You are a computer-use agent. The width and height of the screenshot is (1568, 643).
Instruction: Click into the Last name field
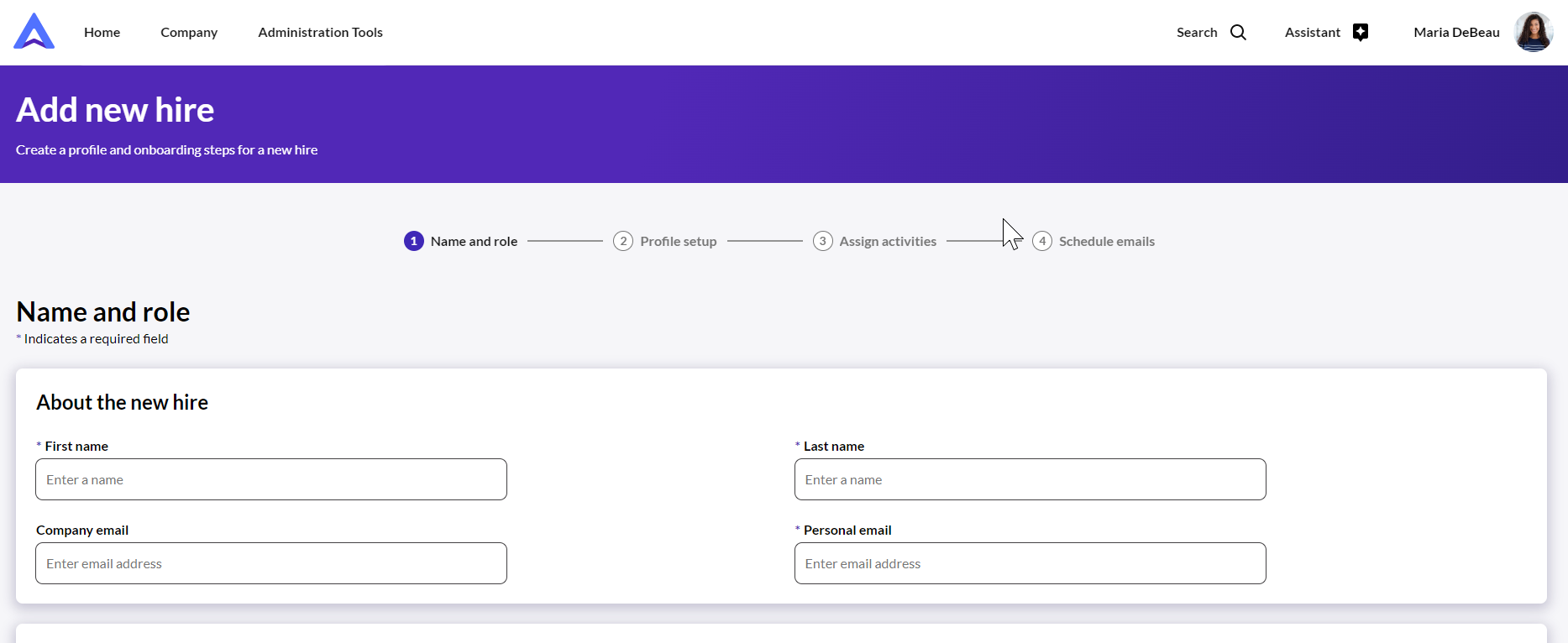(1030, 479)
